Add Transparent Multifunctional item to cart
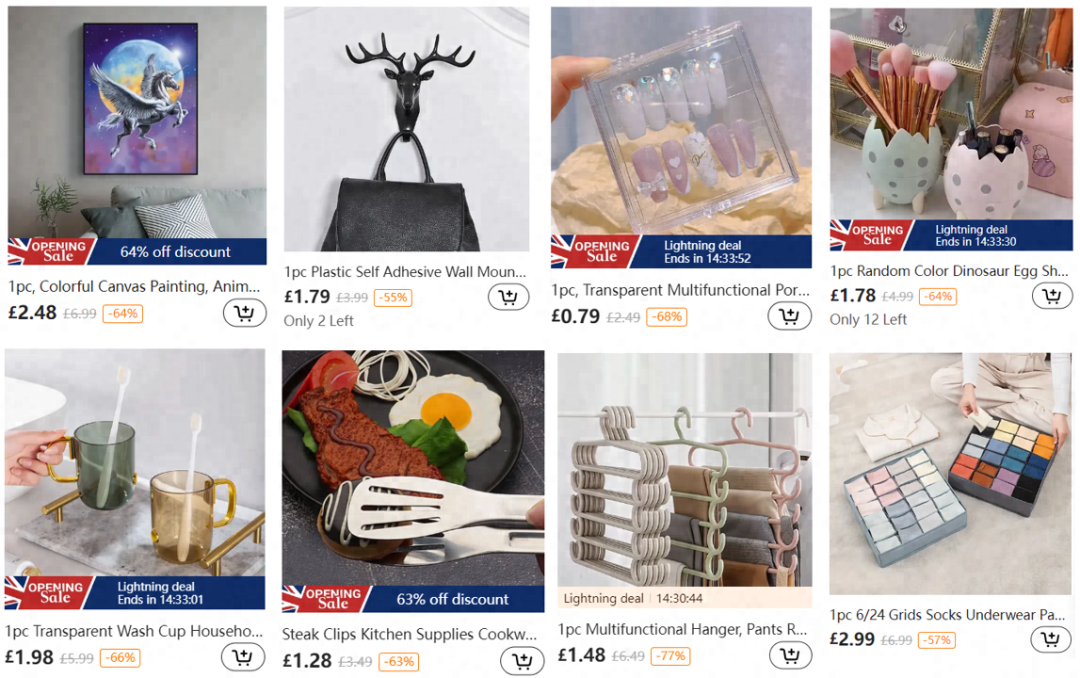This screenshot has width=1080, height=678. pos(789,316)
